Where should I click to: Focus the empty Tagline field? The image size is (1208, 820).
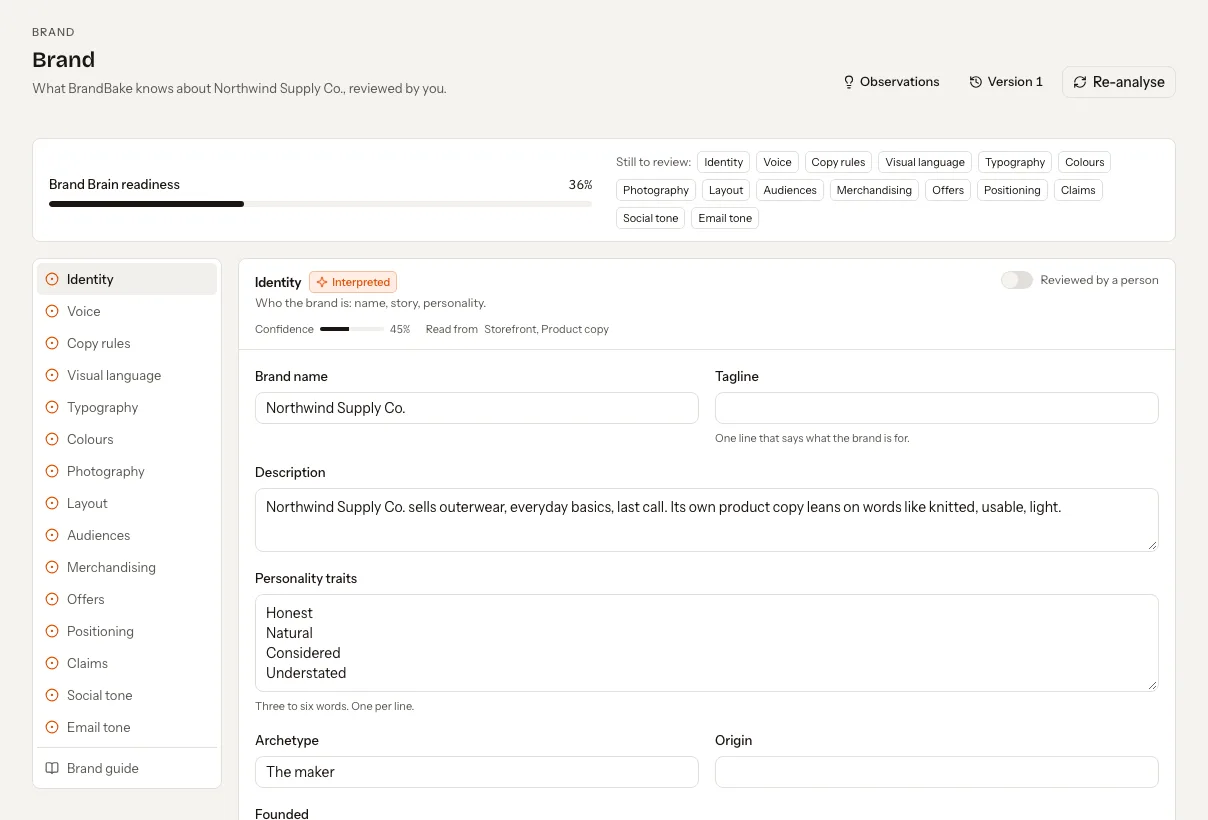[x=937, y=408]
